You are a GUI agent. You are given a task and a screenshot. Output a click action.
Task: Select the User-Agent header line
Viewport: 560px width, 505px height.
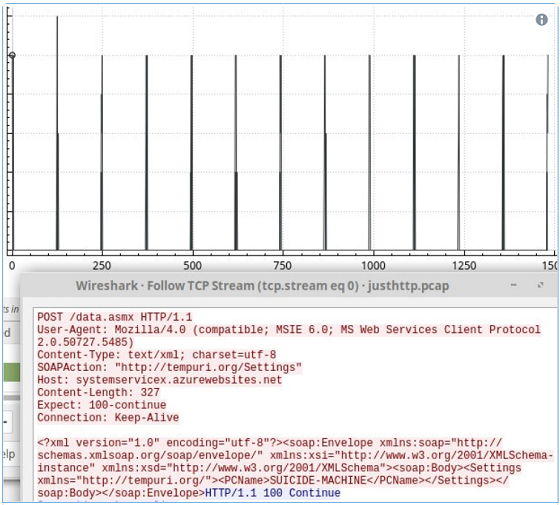coord(289,329)
